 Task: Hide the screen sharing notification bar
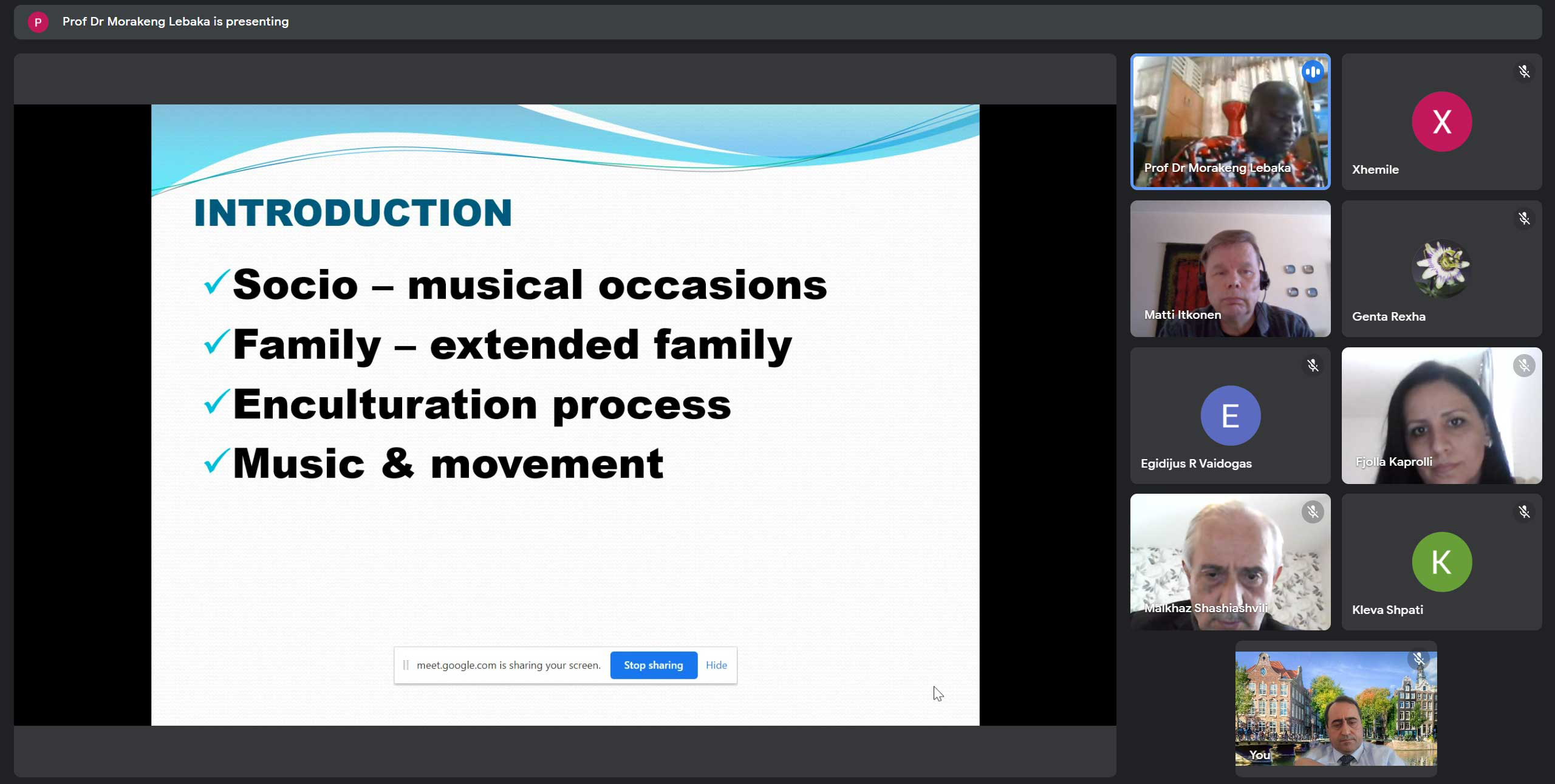(x=716, y=665)
